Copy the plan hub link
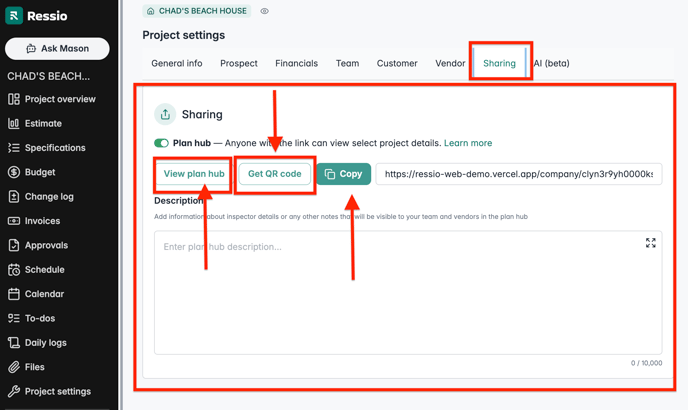The width and height of the screenshot is (688, 410). coord(343,174)
